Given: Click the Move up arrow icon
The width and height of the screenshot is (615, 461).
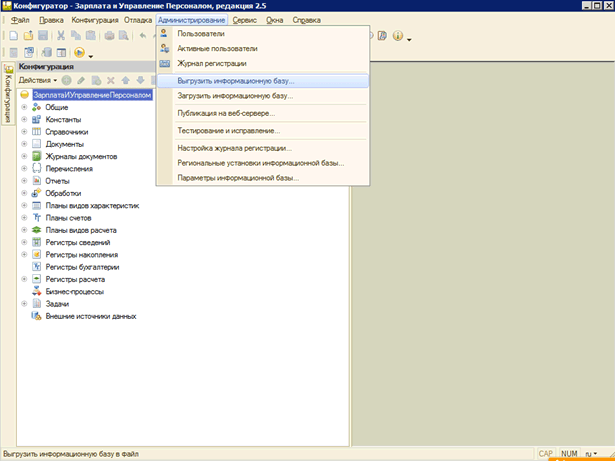Looking at the screenshot, I should (126, 80).
